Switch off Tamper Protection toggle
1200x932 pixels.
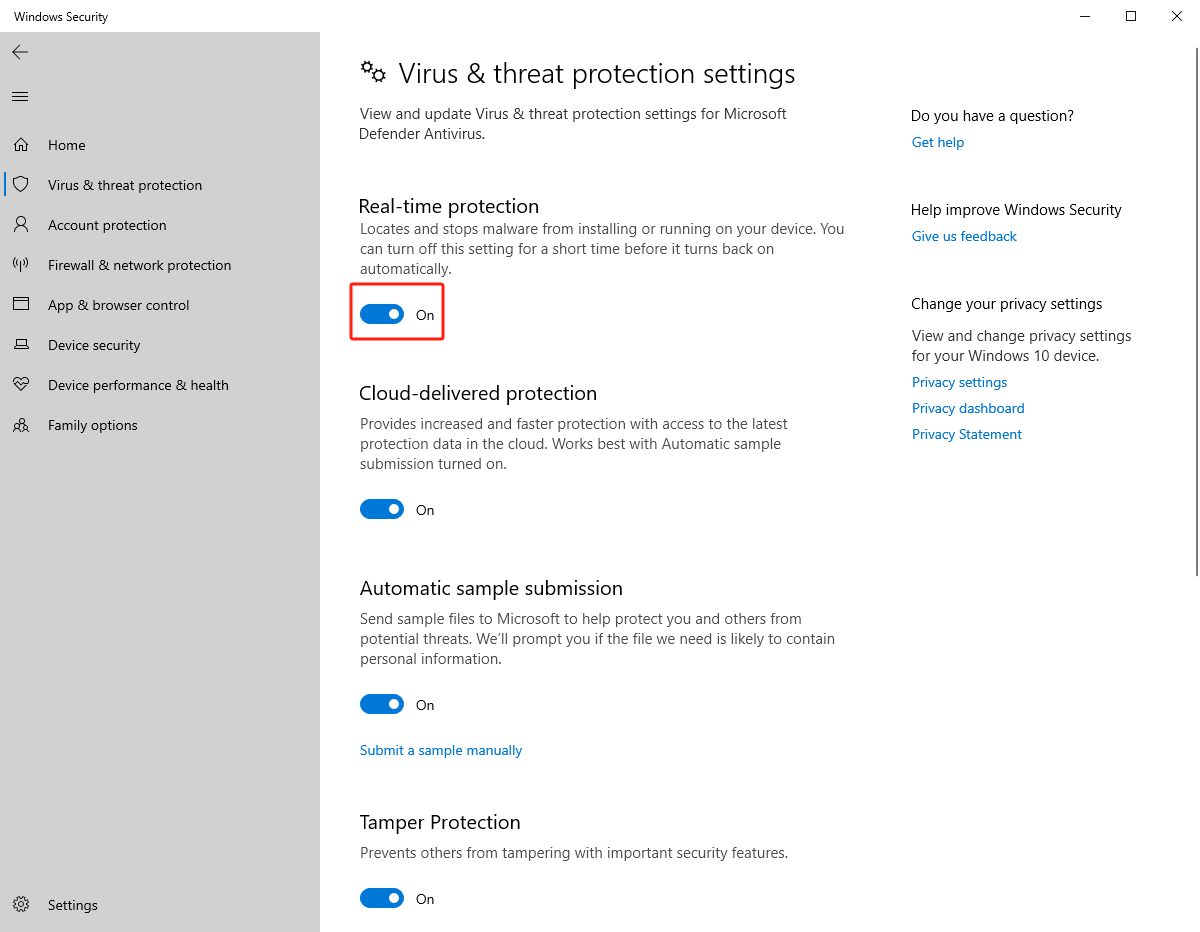pos(382,899)
